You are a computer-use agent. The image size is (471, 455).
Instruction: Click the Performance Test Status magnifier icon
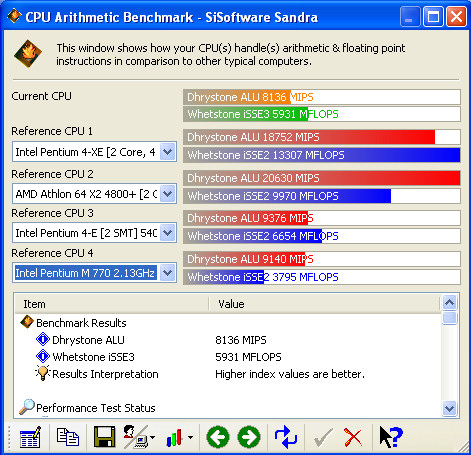coord(27,407)
